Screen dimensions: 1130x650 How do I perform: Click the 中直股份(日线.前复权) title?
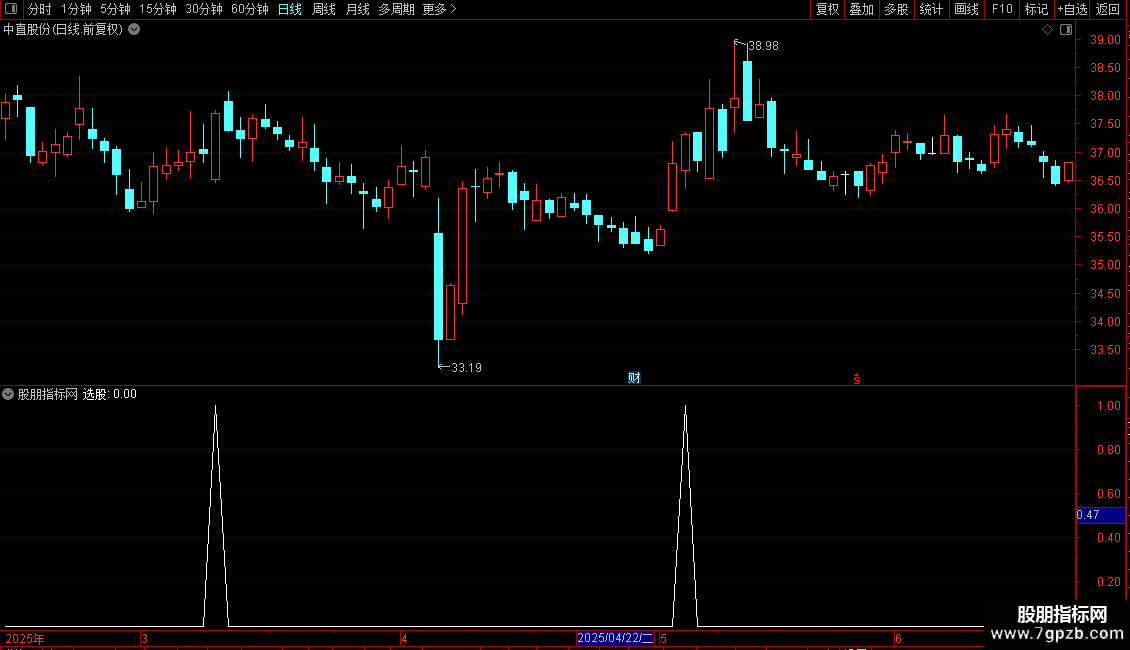pyautogui.click(x=63, y=30)
